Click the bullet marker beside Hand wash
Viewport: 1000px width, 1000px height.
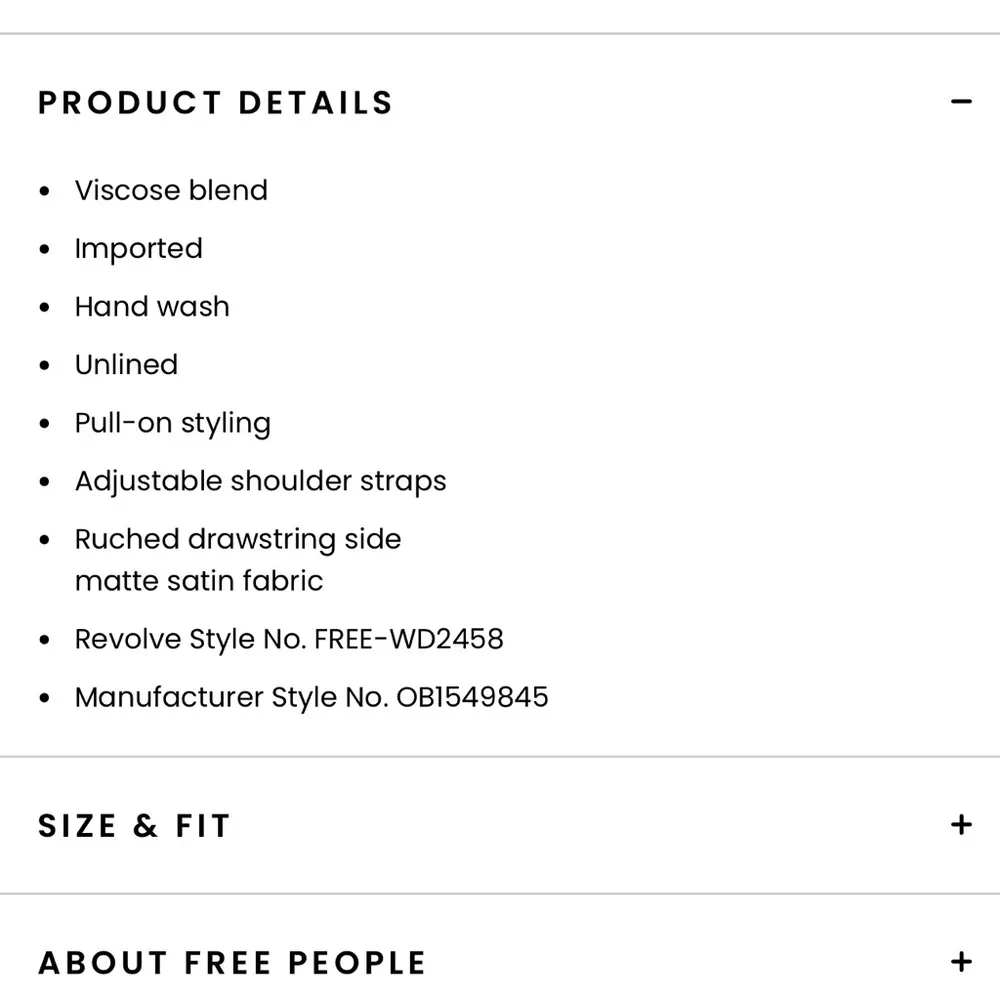45,306
